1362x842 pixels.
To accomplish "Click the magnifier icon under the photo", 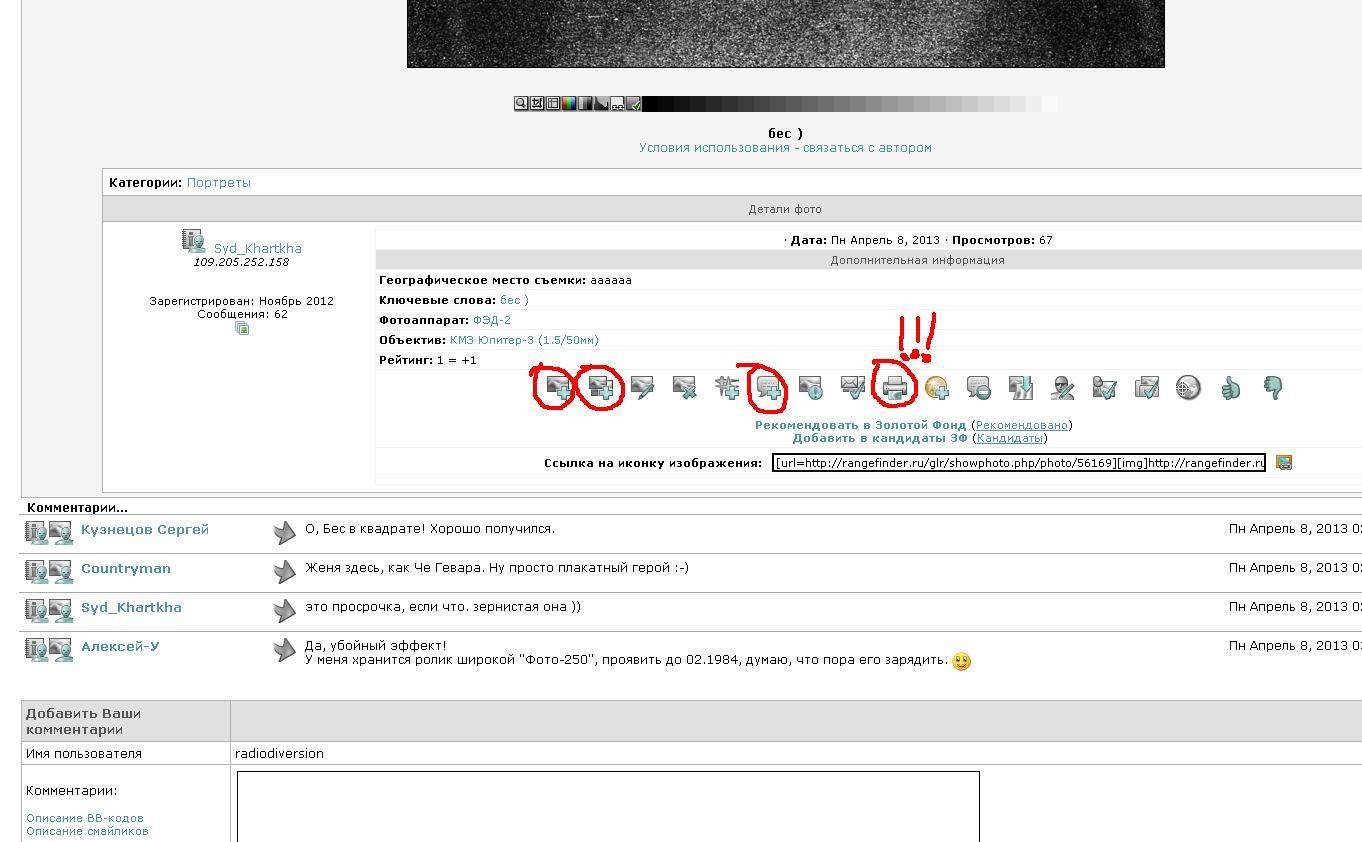I will pyautogui.click(x=521, y=103).
